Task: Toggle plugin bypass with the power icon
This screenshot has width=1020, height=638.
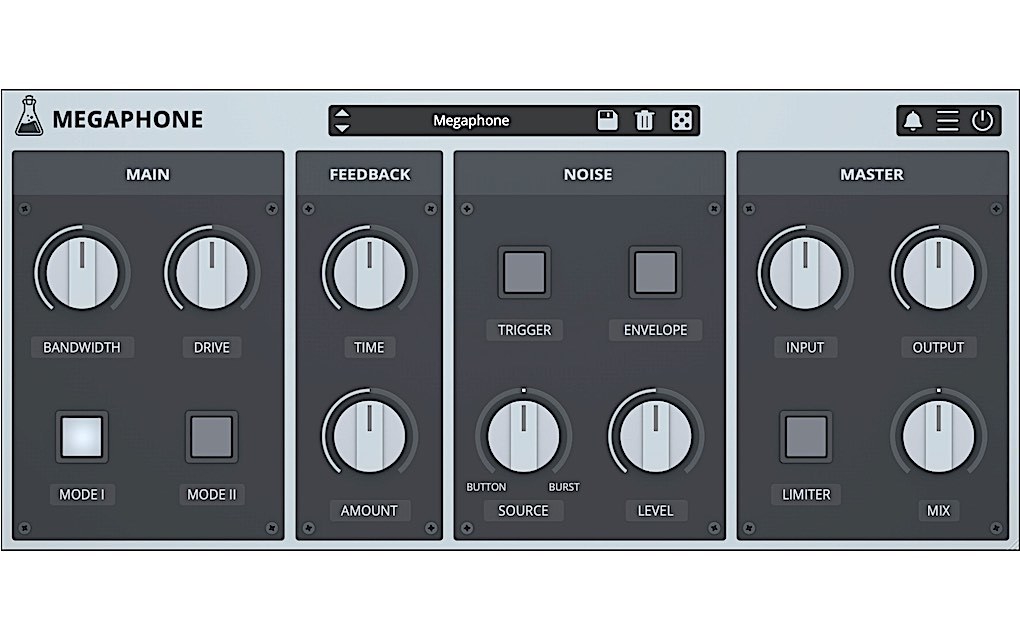Action: coord(981,120)
